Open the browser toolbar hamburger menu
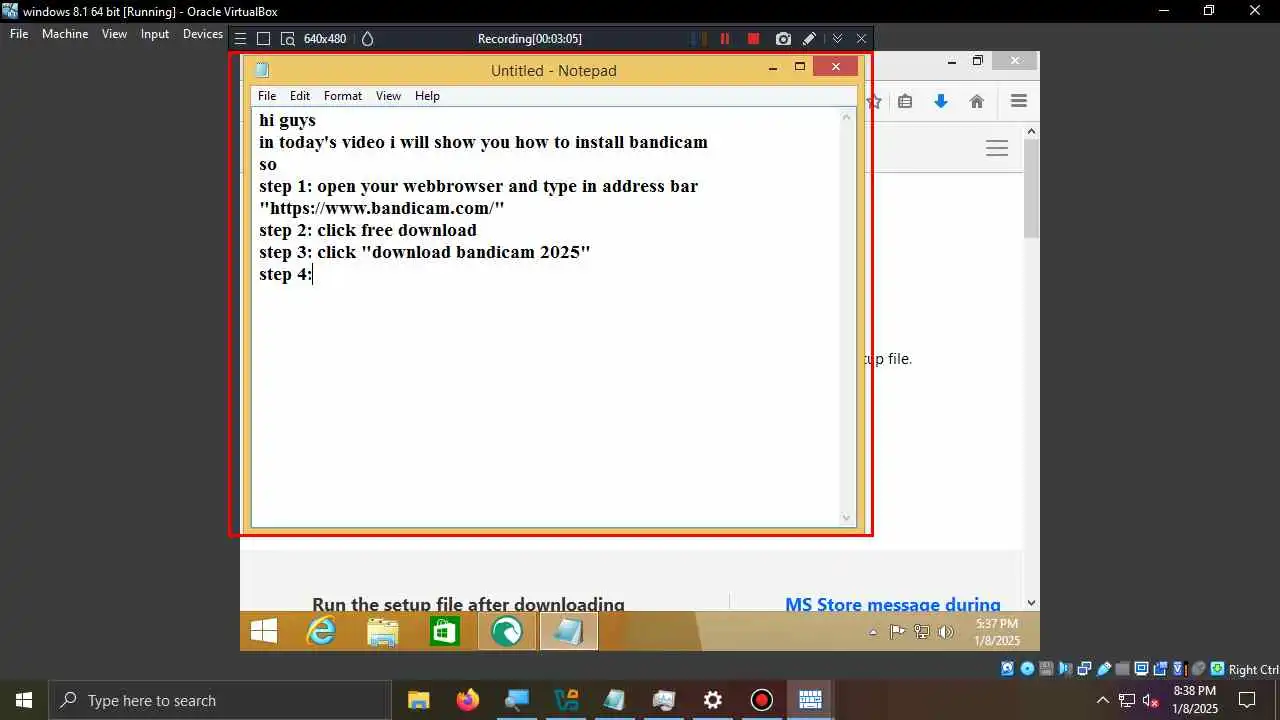This screenshot has height=720, width=1280. tap(1019, 101)
